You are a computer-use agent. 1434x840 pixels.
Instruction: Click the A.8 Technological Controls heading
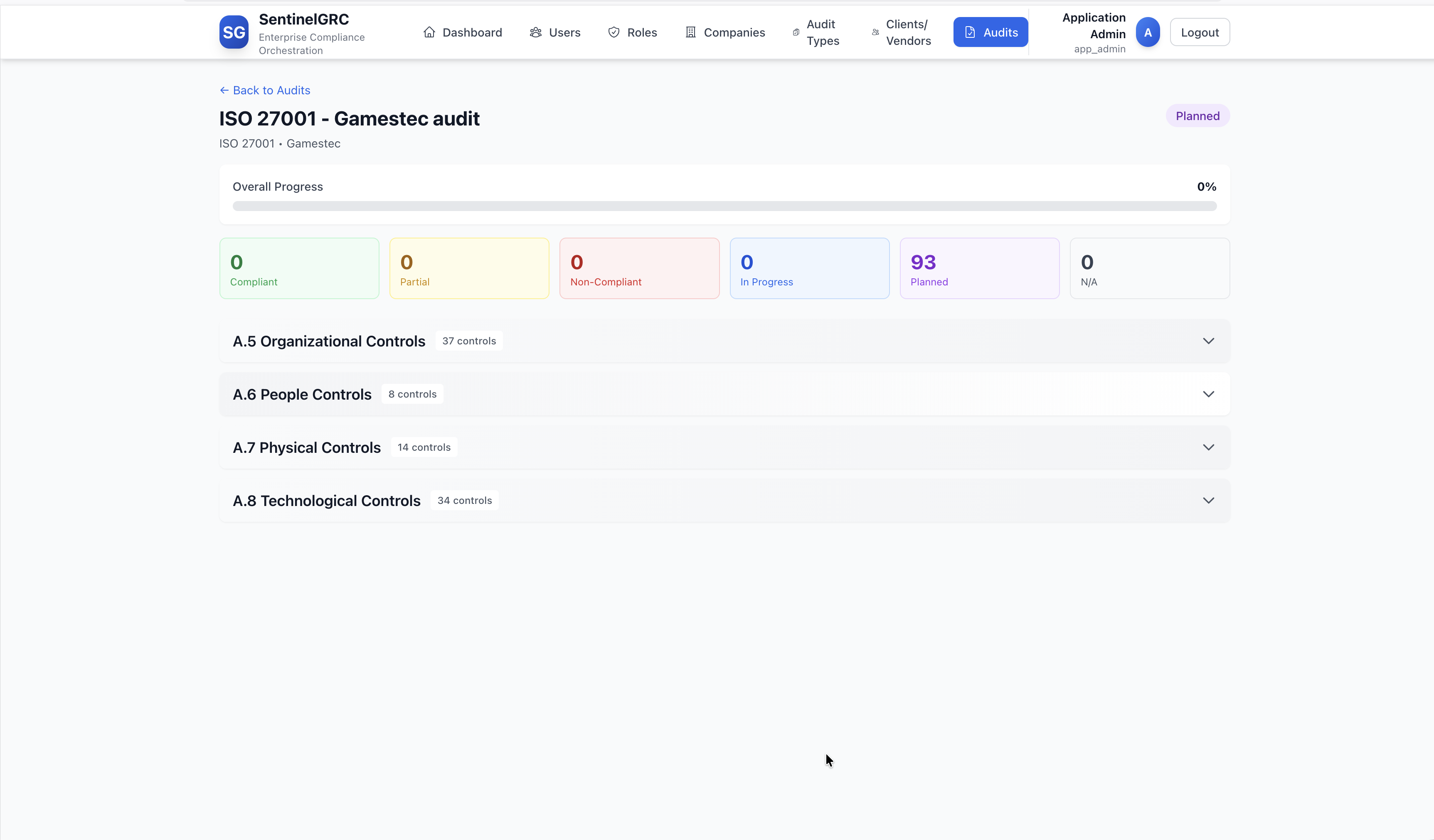tap(327, 501)
